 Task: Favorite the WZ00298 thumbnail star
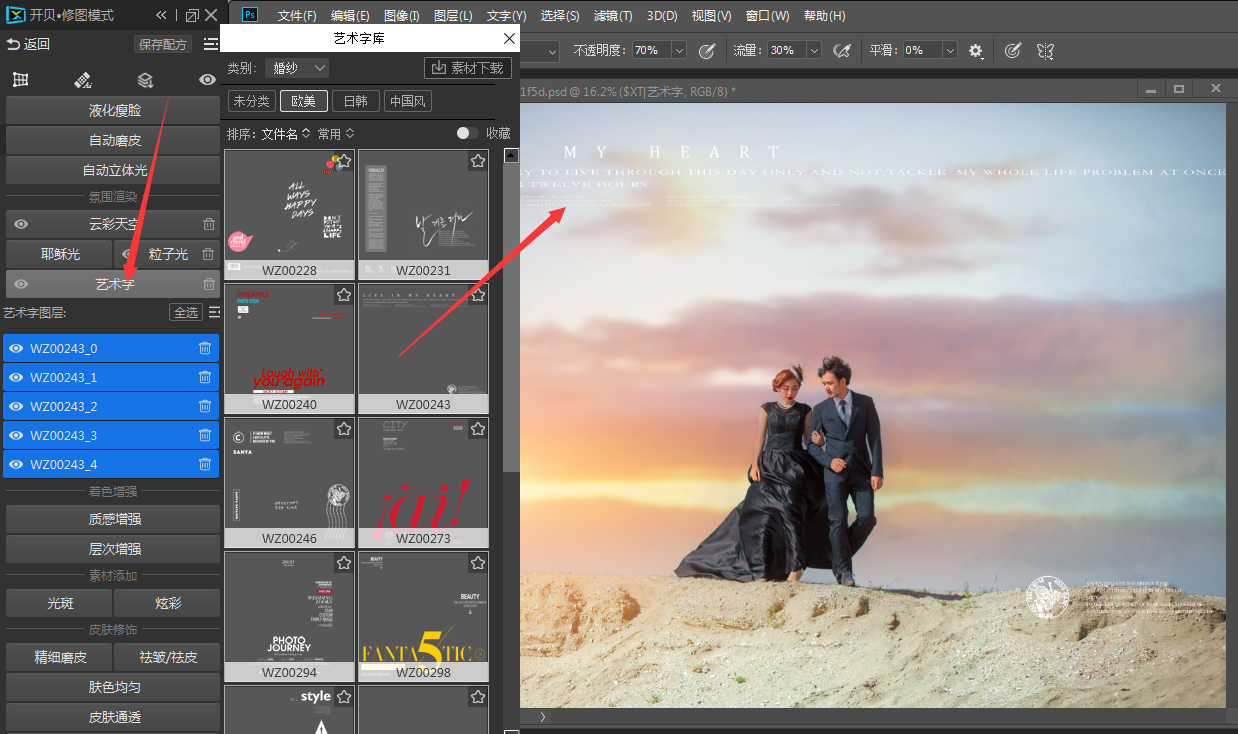point(478,562)
